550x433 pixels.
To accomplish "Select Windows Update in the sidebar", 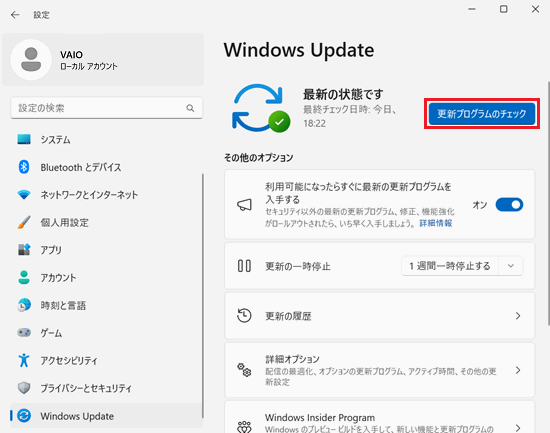I will [x=106, y=416].
